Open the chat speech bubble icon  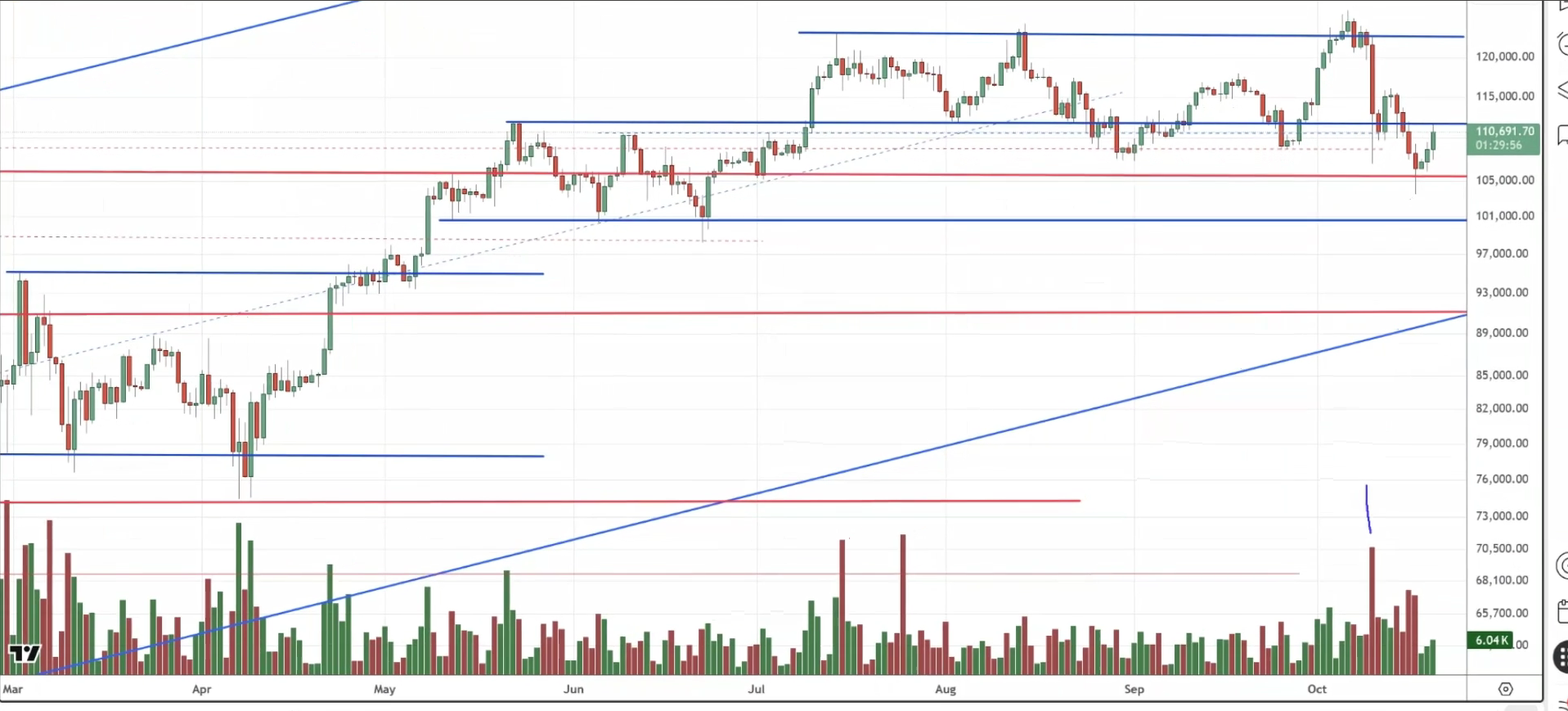(1561, 134)
